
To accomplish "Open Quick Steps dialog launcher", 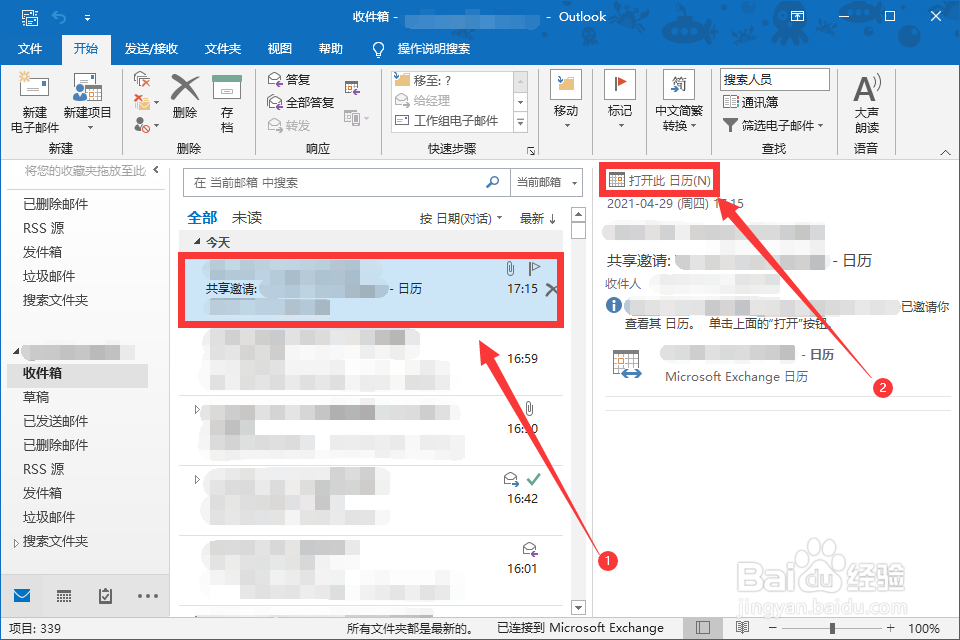I will tap(531, 150).
